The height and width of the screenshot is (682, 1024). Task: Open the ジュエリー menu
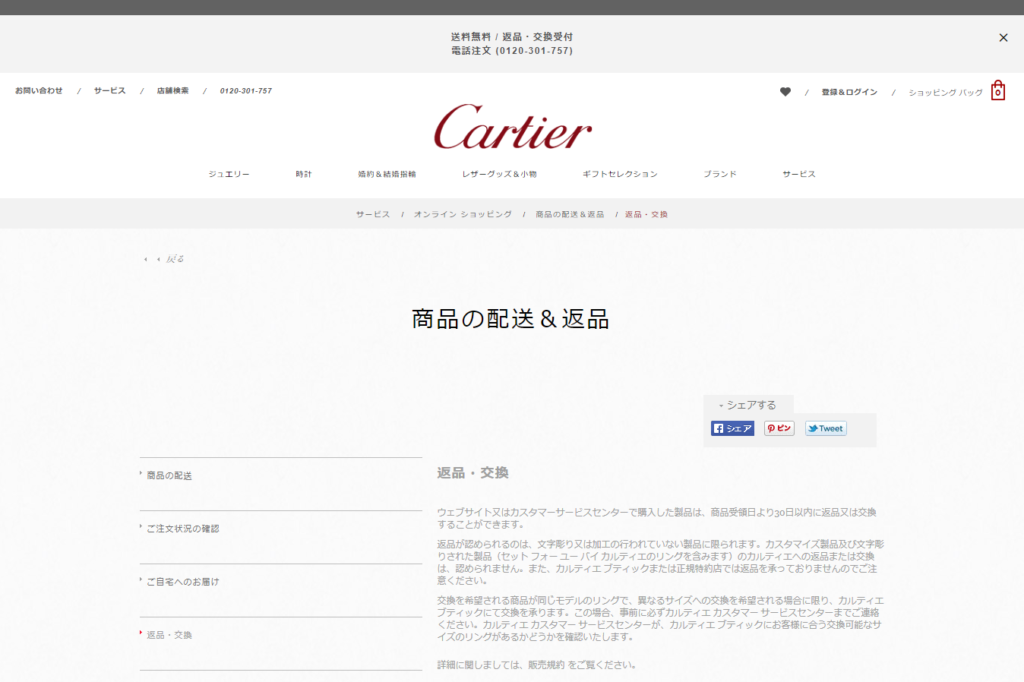coord(228,172)
